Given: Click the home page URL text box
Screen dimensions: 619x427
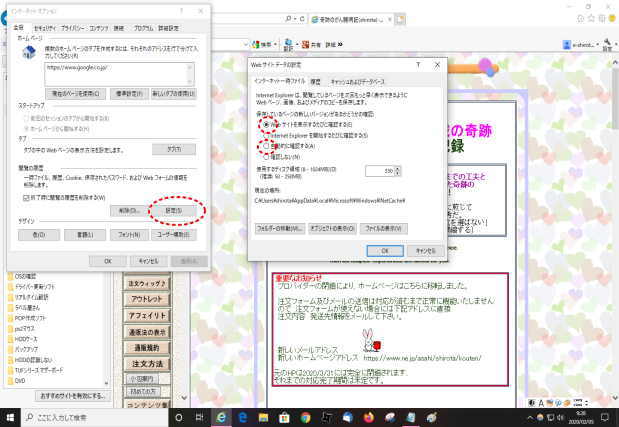Looking at the screenshot, I should point(119,74).
